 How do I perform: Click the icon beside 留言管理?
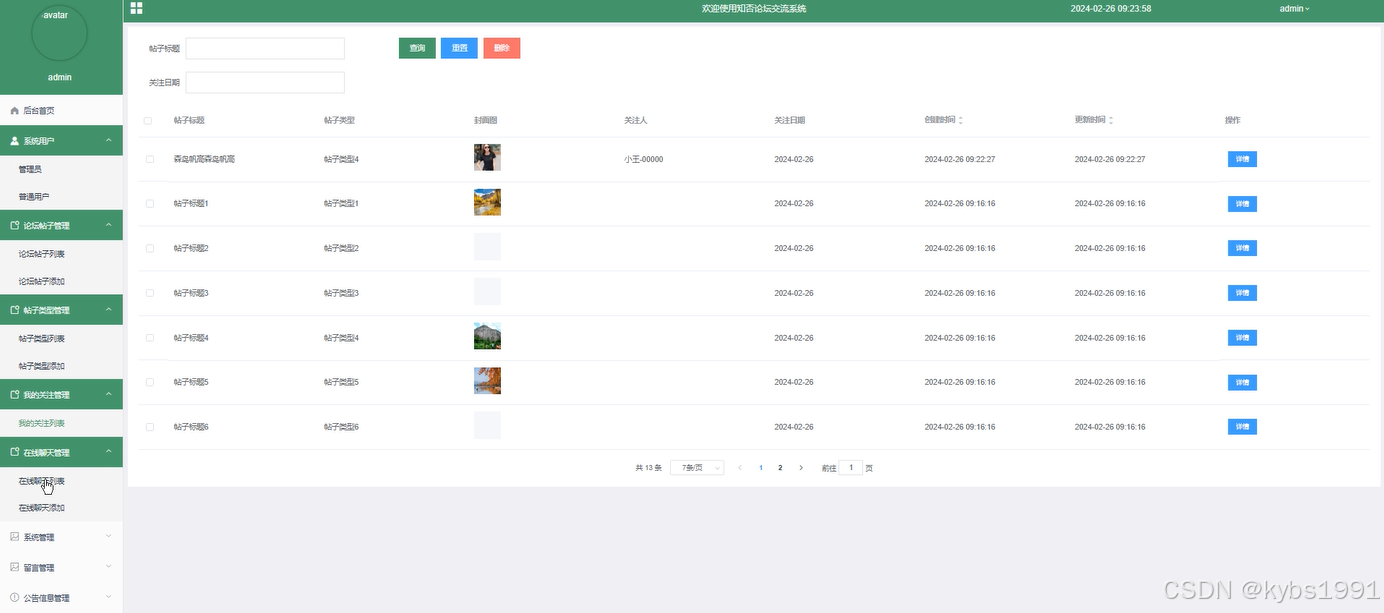click(x=14, y=567)
